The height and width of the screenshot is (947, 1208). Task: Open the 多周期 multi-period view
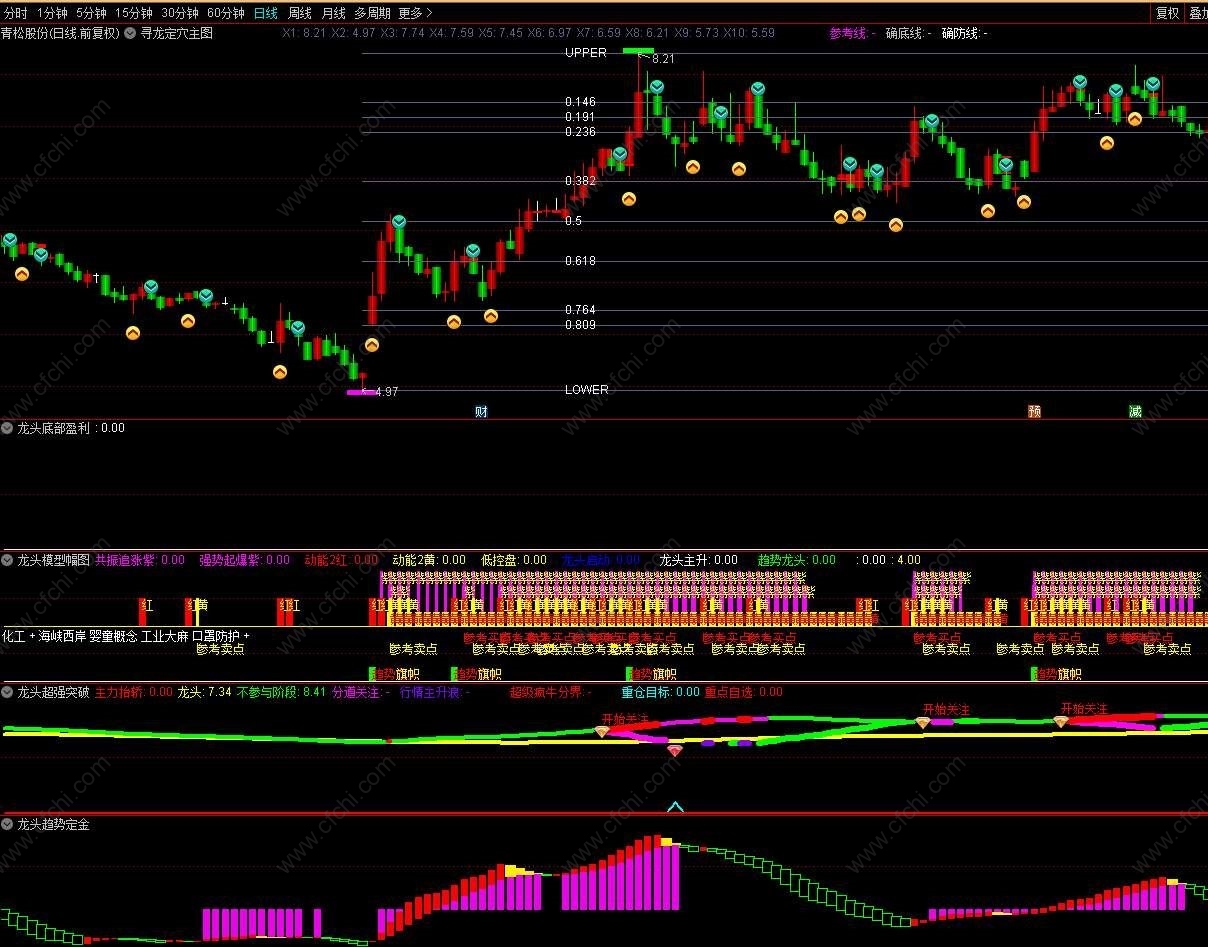click(372, 13)
